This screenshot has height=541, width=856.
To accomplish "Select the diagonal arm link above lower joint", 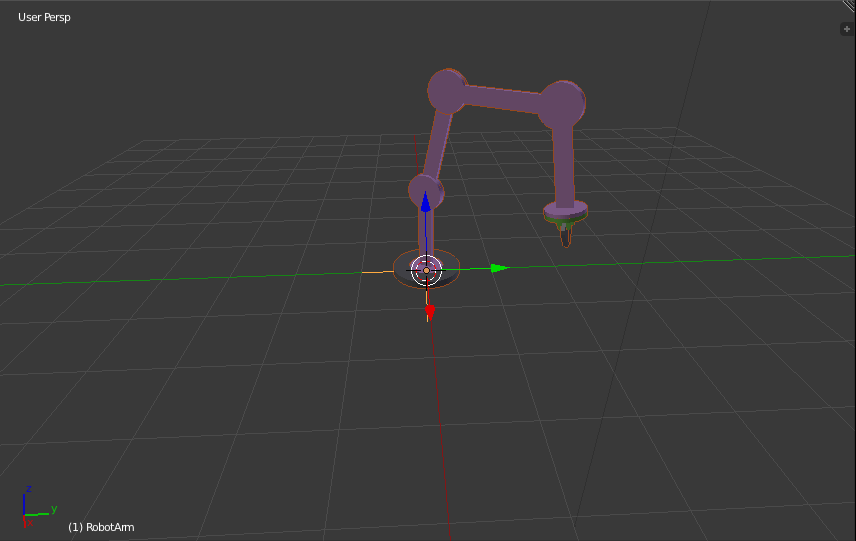I will click(x=438, y=145).
